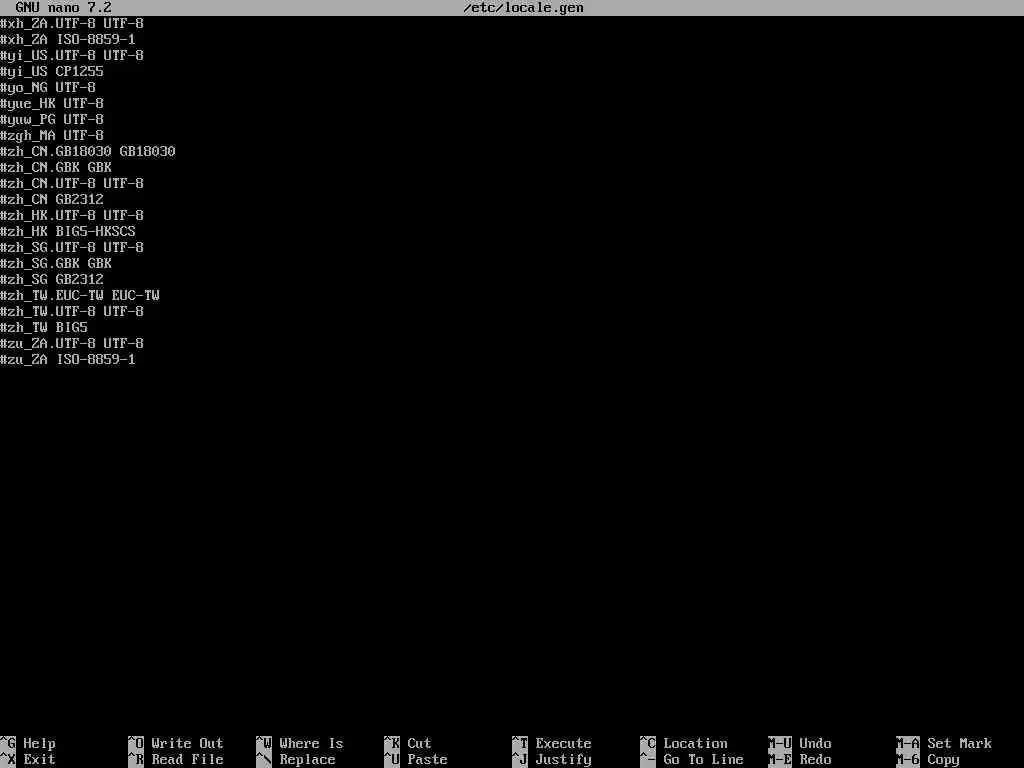Place cursor on #zh_HK.UTF-8 UTF-8 line
This screenshot has height=768, width=1024.
coord(72,216)
